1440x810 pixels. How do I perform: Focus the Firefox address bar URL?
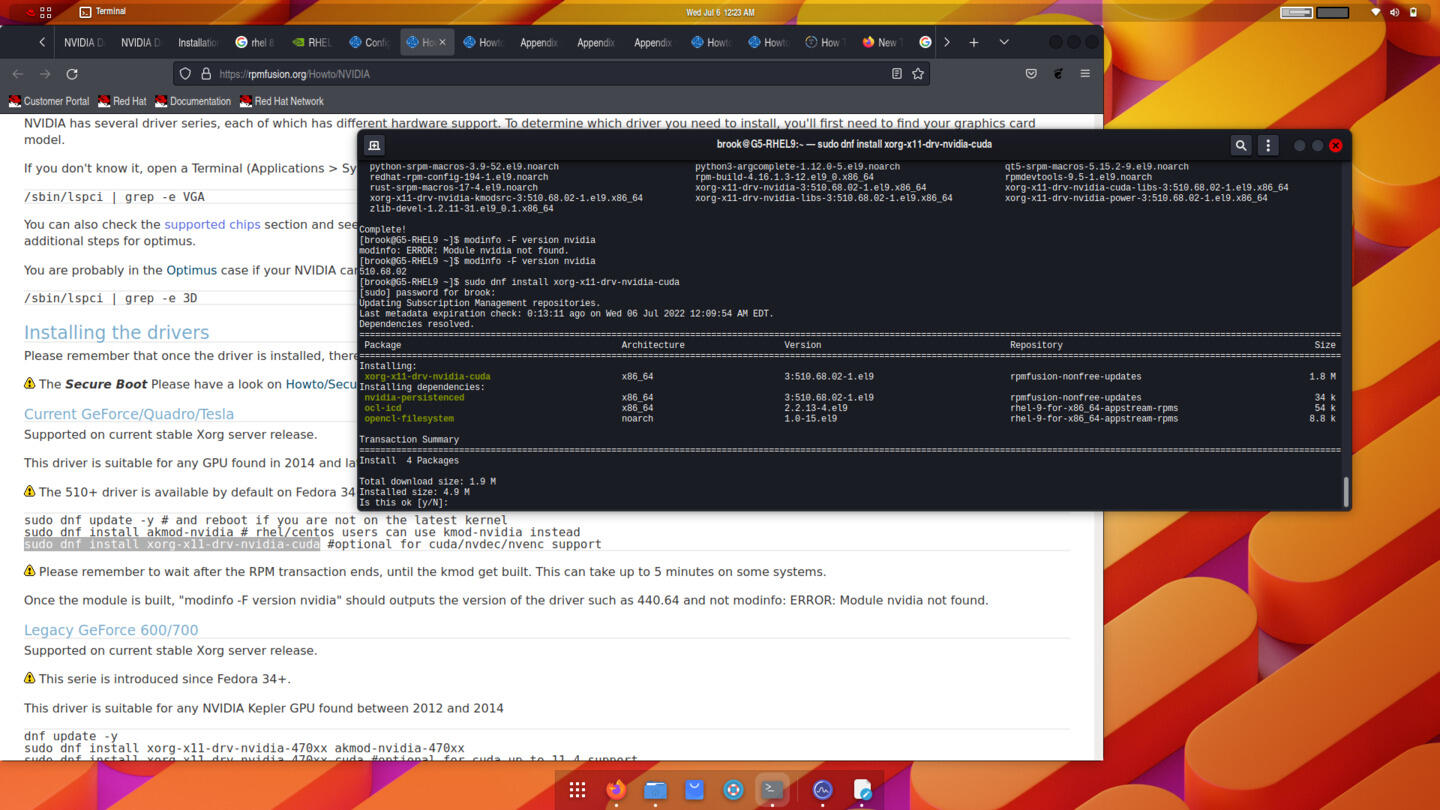550,74
